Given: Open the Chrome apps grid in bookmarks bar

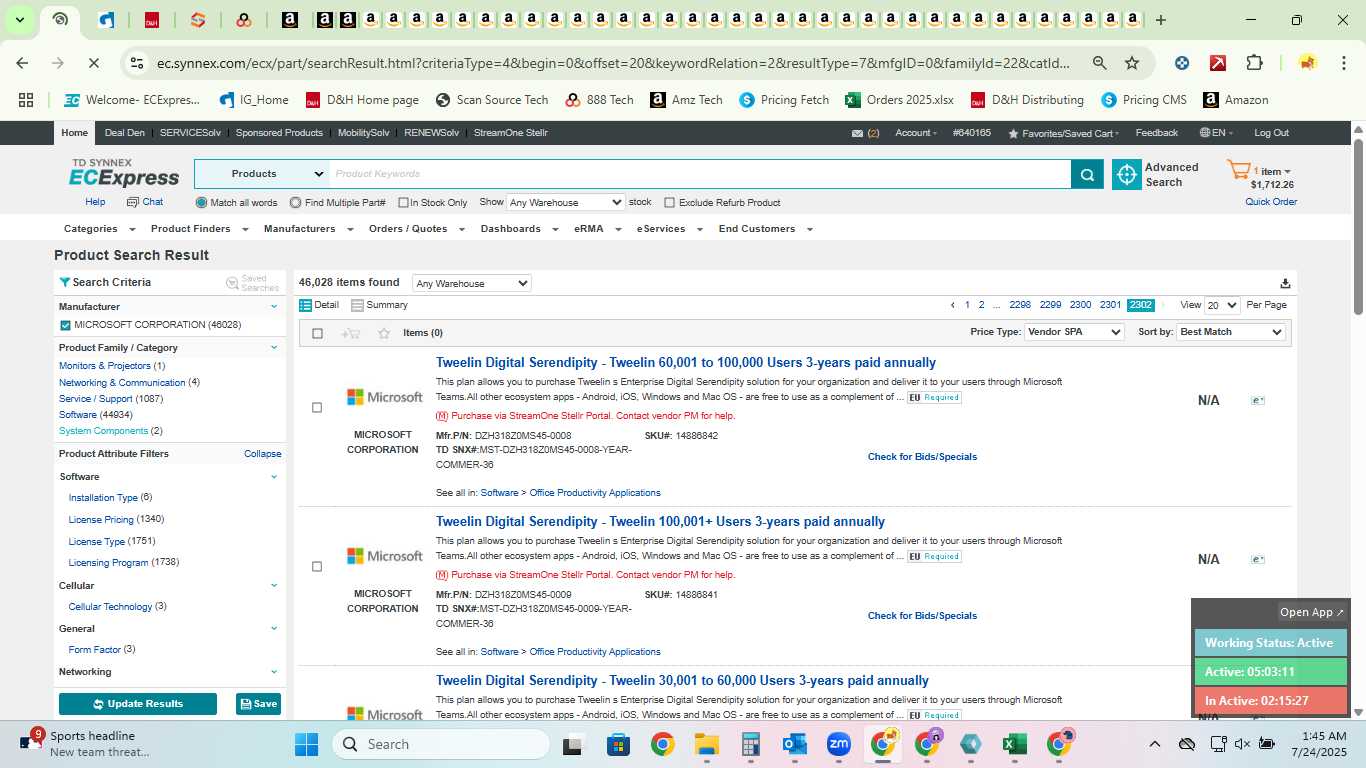Looking at the screenshot, I should pos(26,100).
